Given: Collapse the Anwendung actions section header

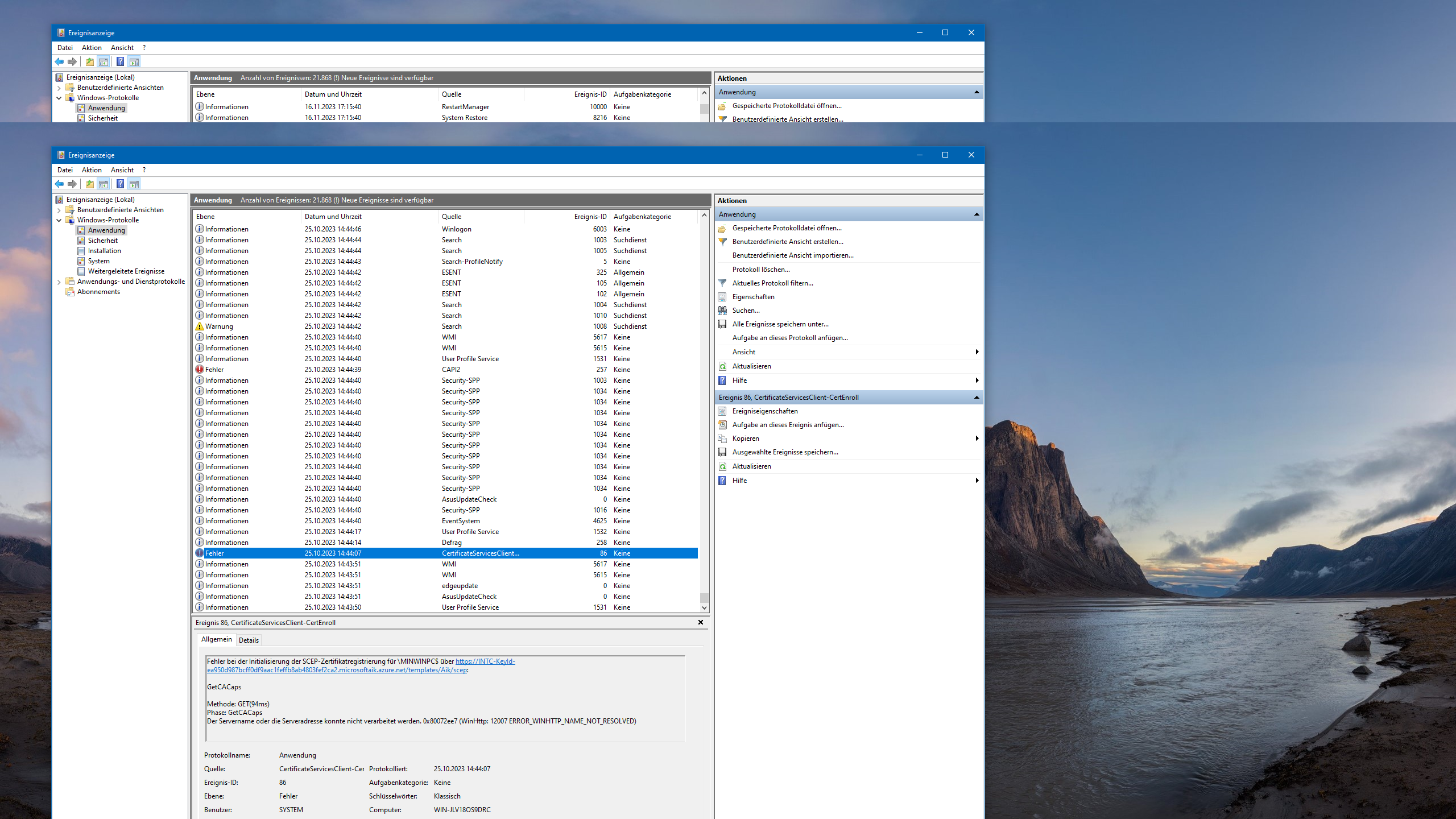Looking at the screenshot, I should [977, 214].
